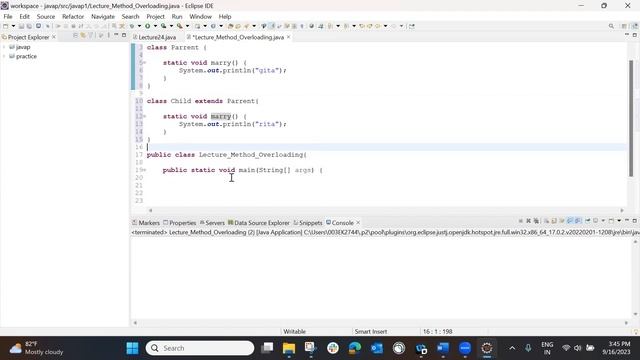Select the Java EE perspective icon
The width and height of the screenshot is (640, 360).
[635, 26]
